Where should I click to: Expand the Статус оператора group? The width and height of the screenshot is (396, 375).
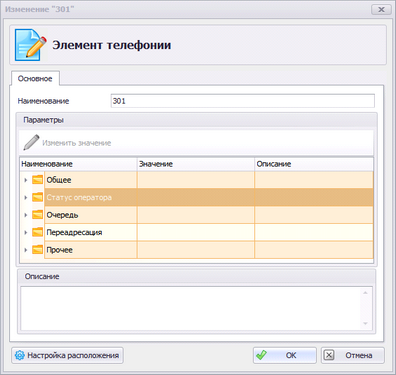[26, 197]
